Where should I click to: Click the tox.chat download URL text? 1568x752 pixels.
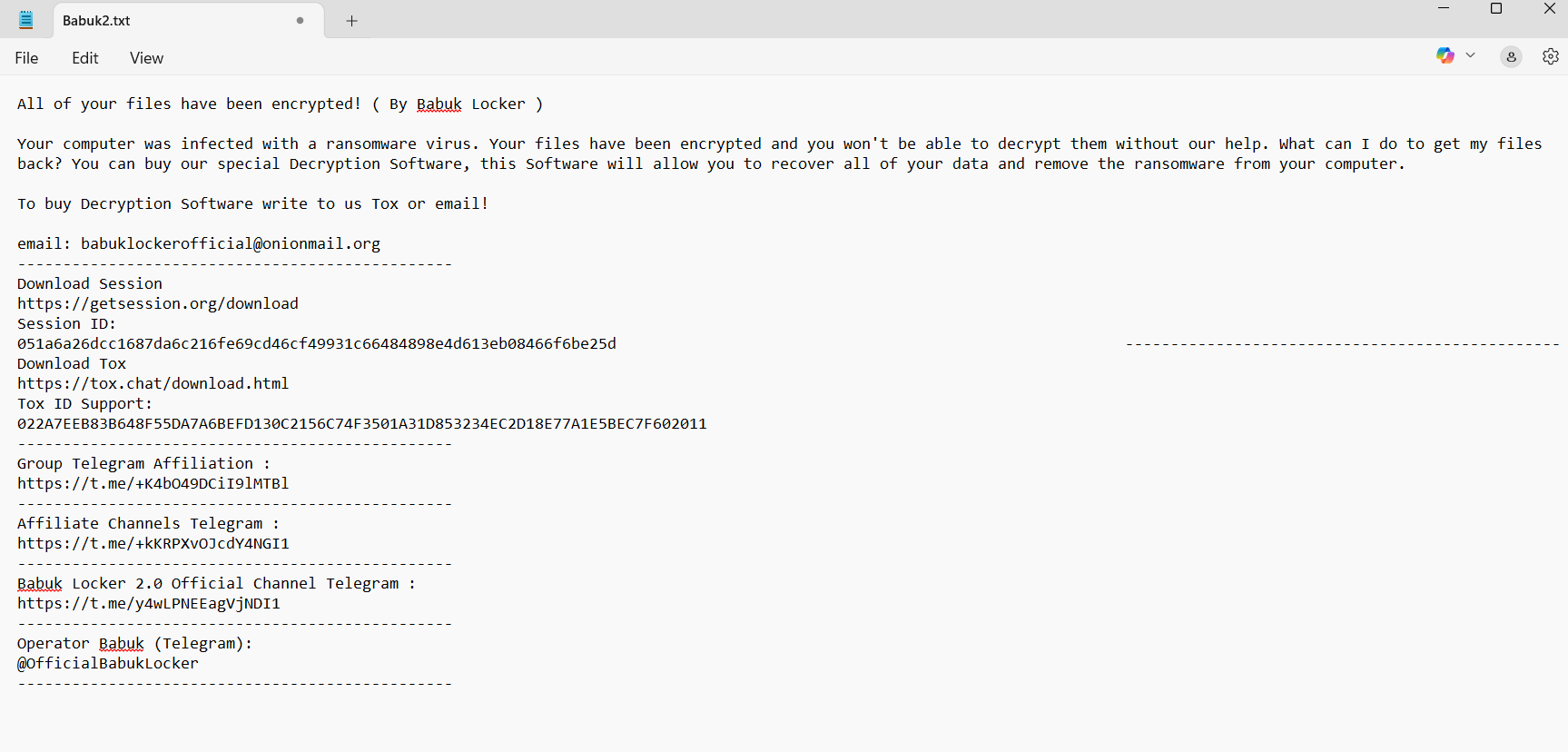pyautogui.click(x=153, y=384)
